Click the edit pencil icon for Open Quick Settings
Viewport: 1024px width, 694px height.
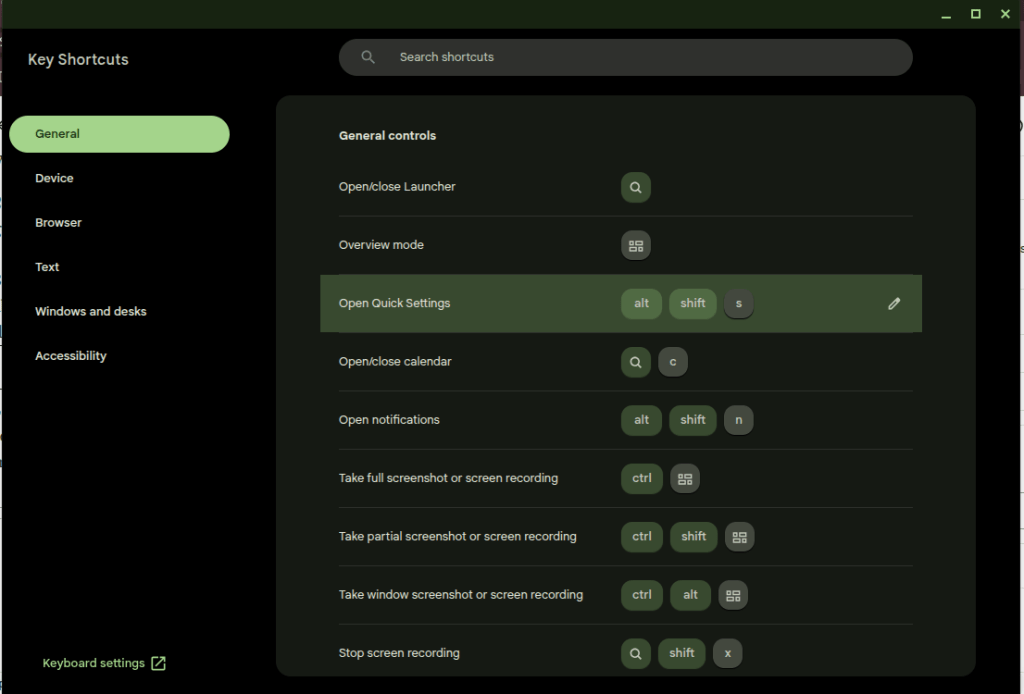point(894,304)
